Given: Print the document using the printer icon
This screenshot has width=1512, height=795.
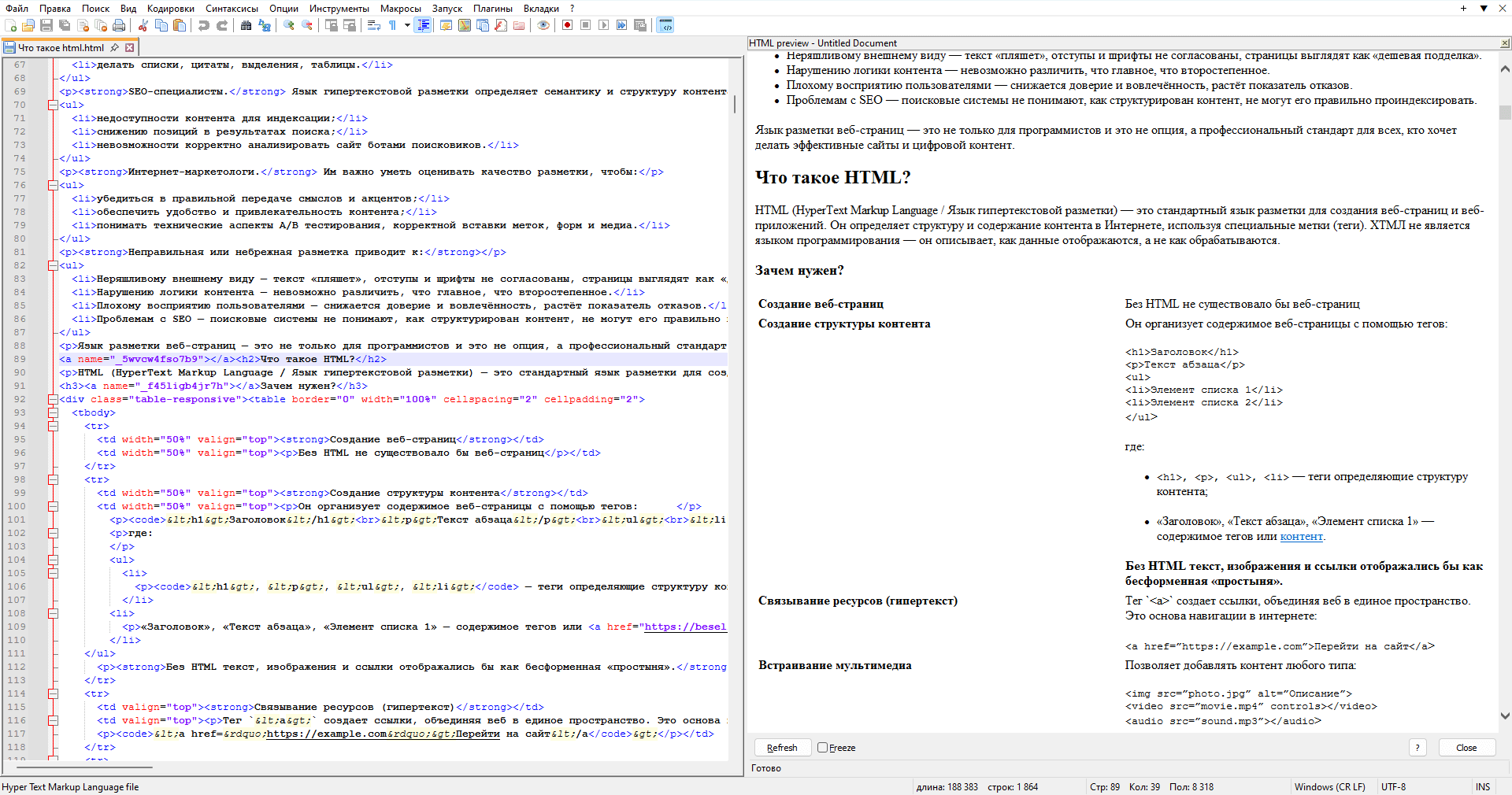Looking at the screenshot, I should (119, 25).
